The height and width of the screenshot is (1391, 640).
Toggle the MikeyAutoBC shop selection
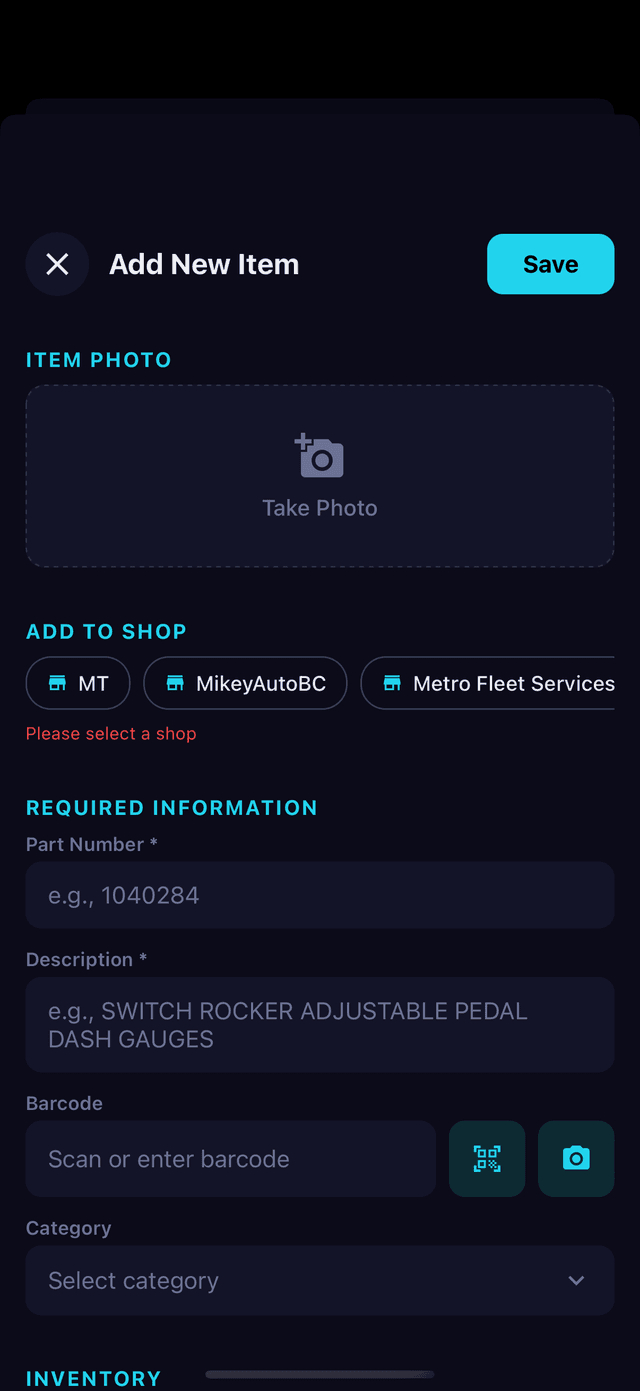click(x=245, y=683)
